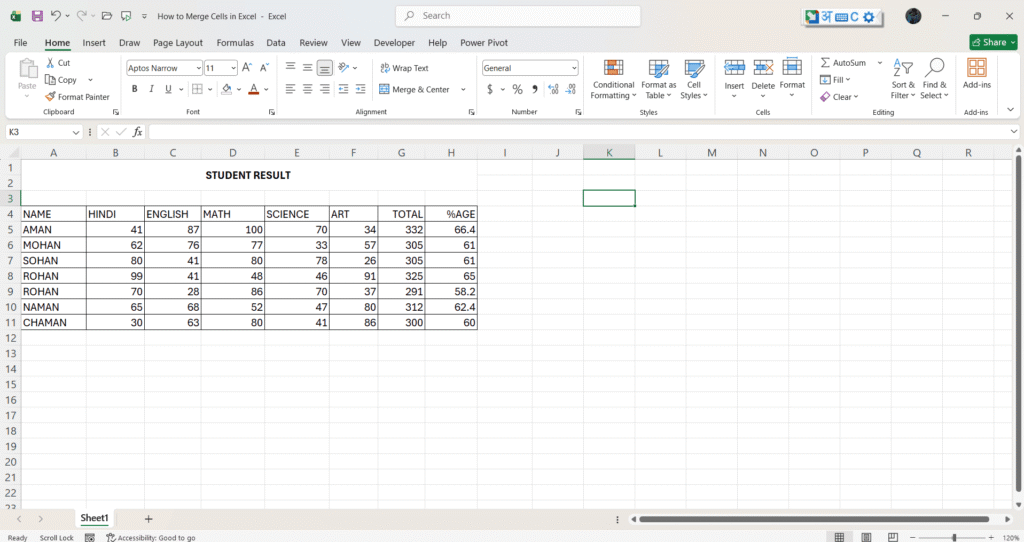Toggle Bottom Align button

coord(325,67)
